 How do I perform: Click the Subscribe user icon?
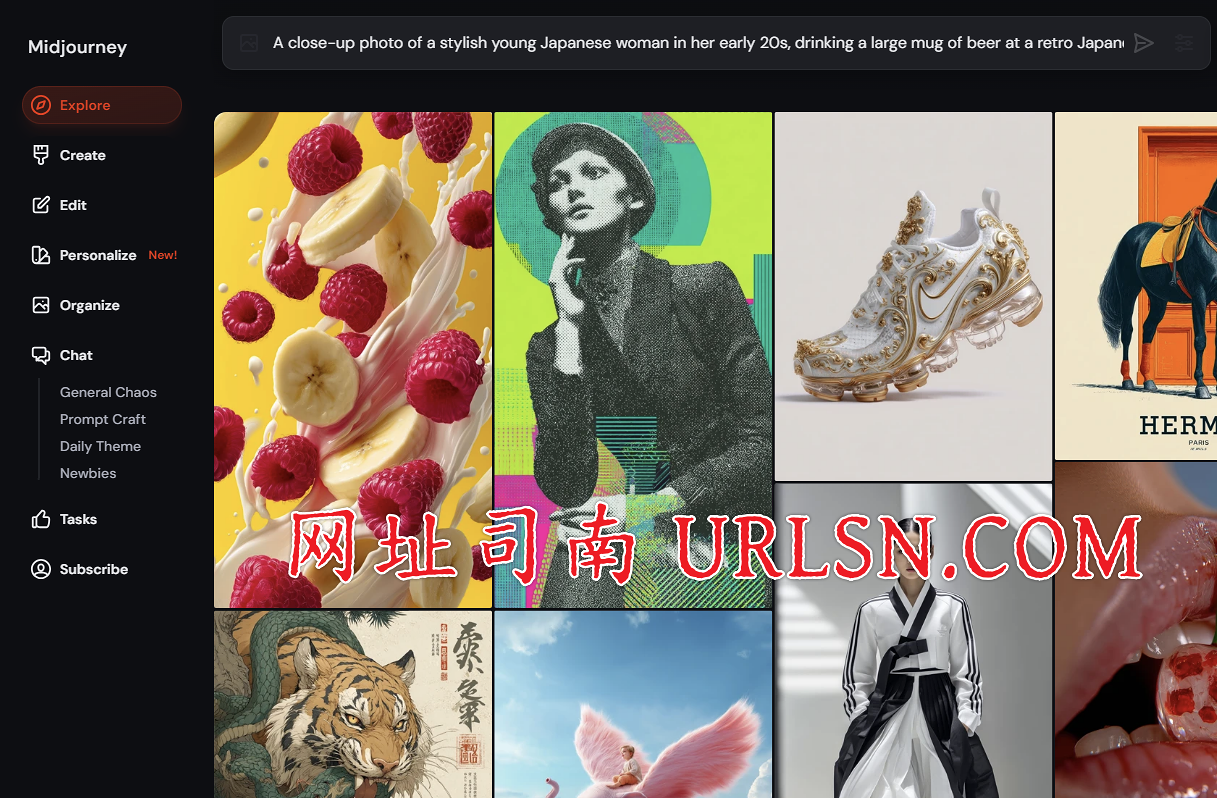41,569
